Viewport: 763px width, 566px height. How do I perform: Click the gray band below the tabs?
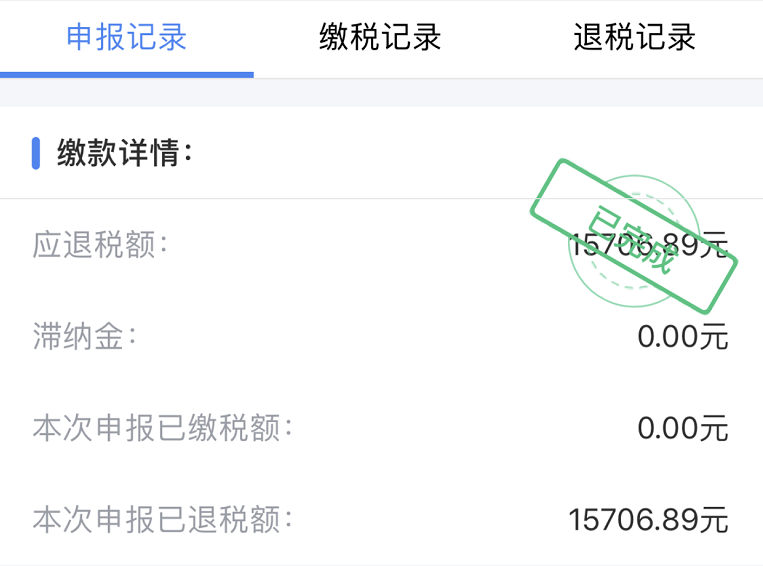(381, 93)
